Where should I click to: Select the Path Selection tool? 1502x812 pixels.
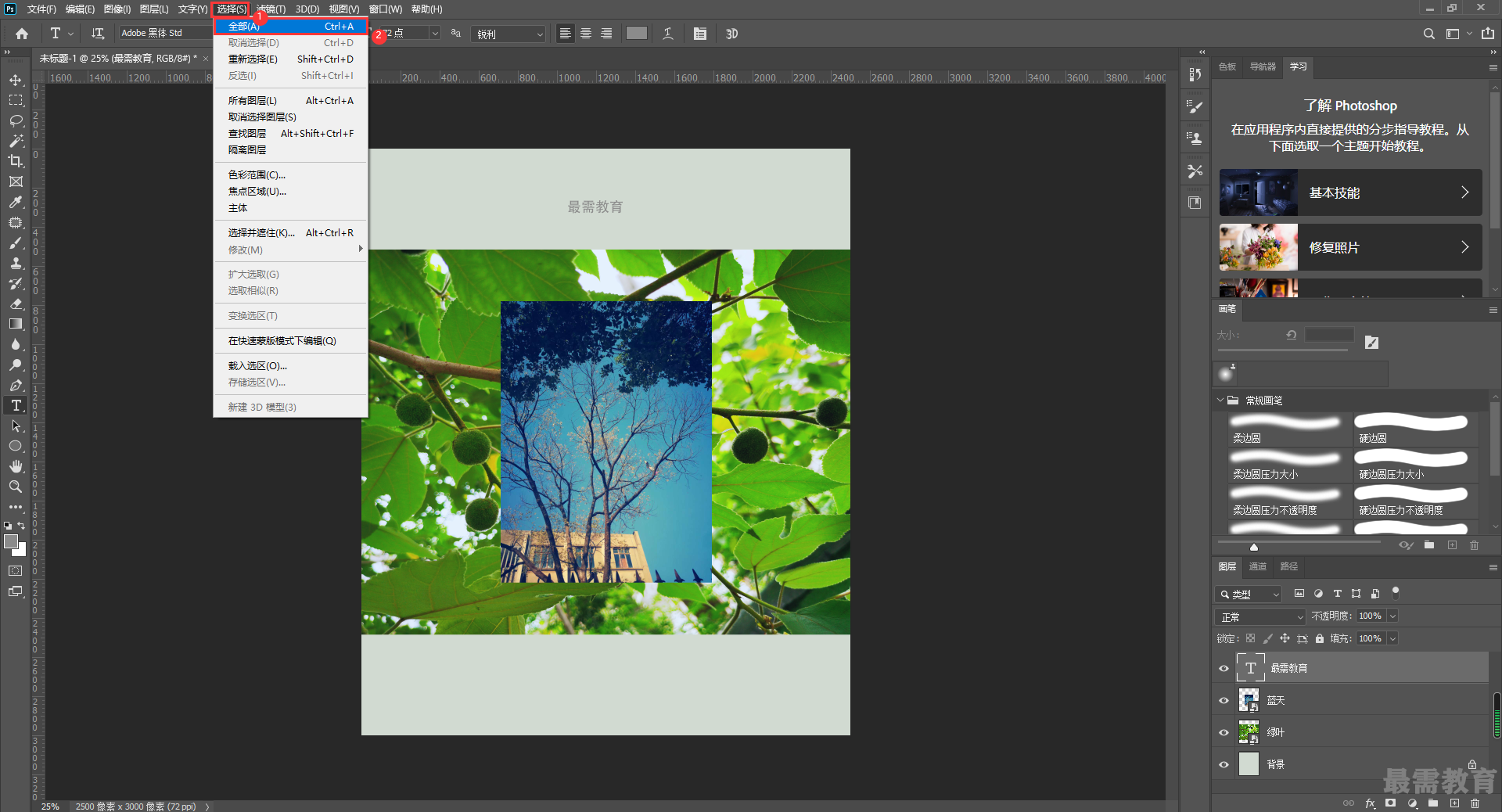point(16,426)
